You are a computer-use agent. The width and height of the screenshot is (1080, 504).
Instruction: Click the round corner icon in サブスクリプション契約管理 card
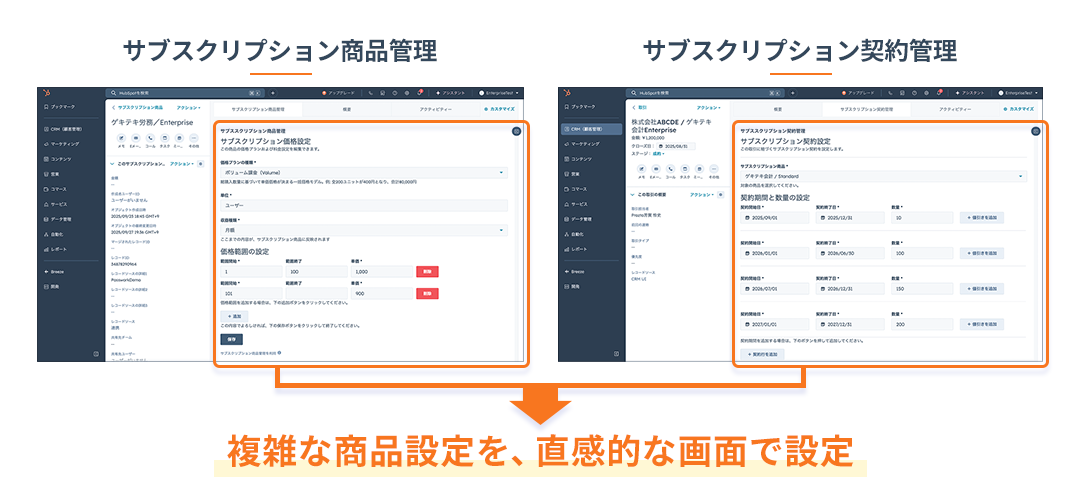click(x=1035, y=131)
